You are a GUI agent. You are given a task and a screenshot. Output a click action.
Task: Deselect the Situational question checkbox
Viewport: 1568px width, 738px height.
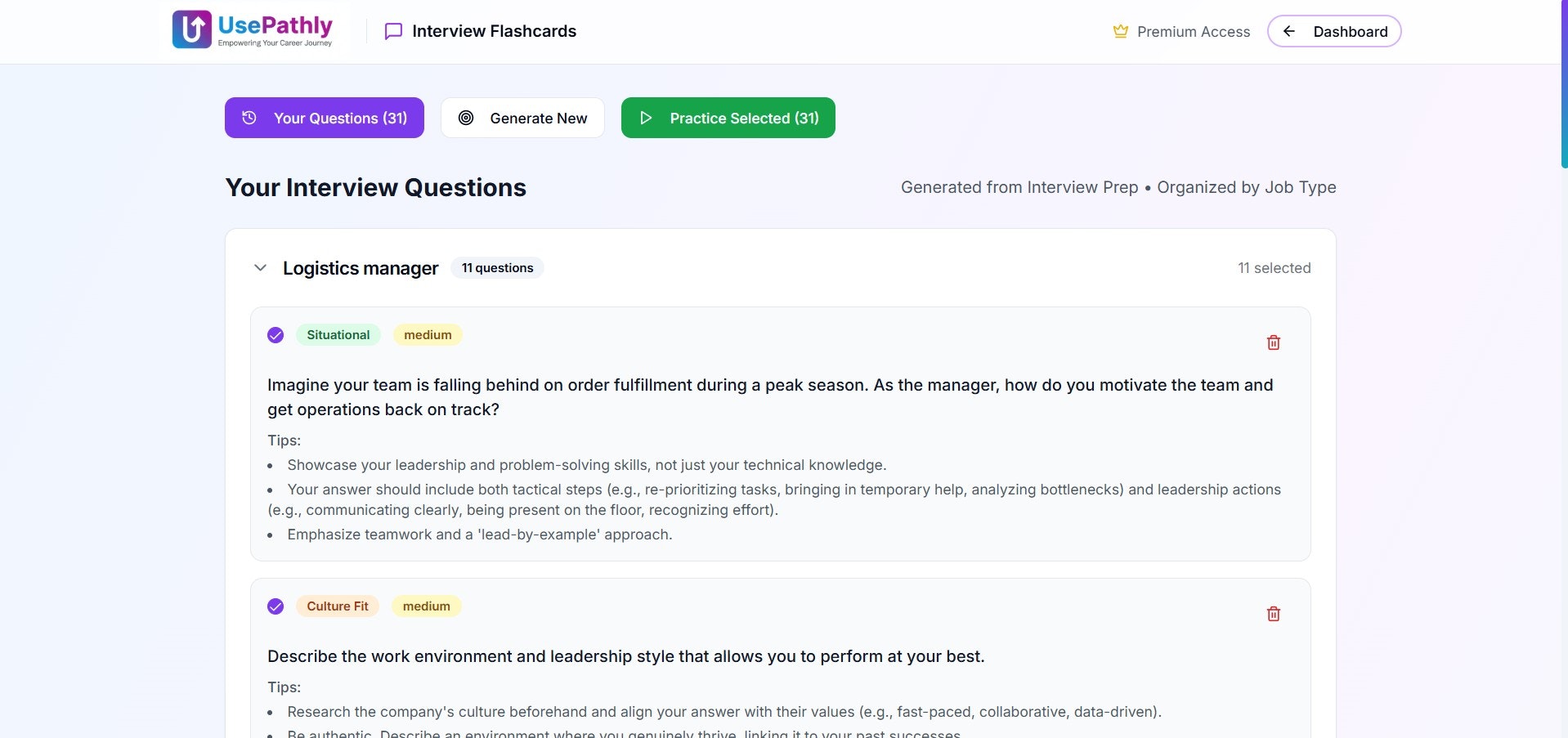(276, 335)
